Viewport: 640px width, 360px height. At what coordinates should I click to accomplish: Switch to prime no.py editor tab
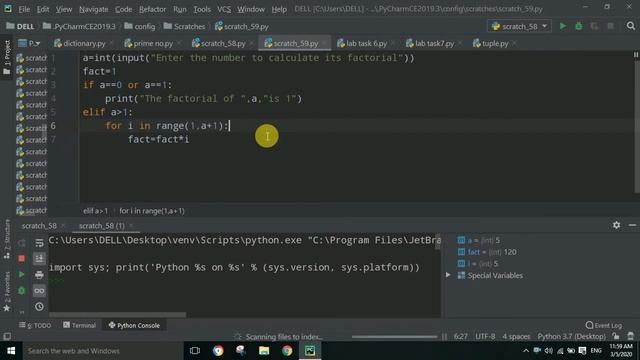[153, 43]
